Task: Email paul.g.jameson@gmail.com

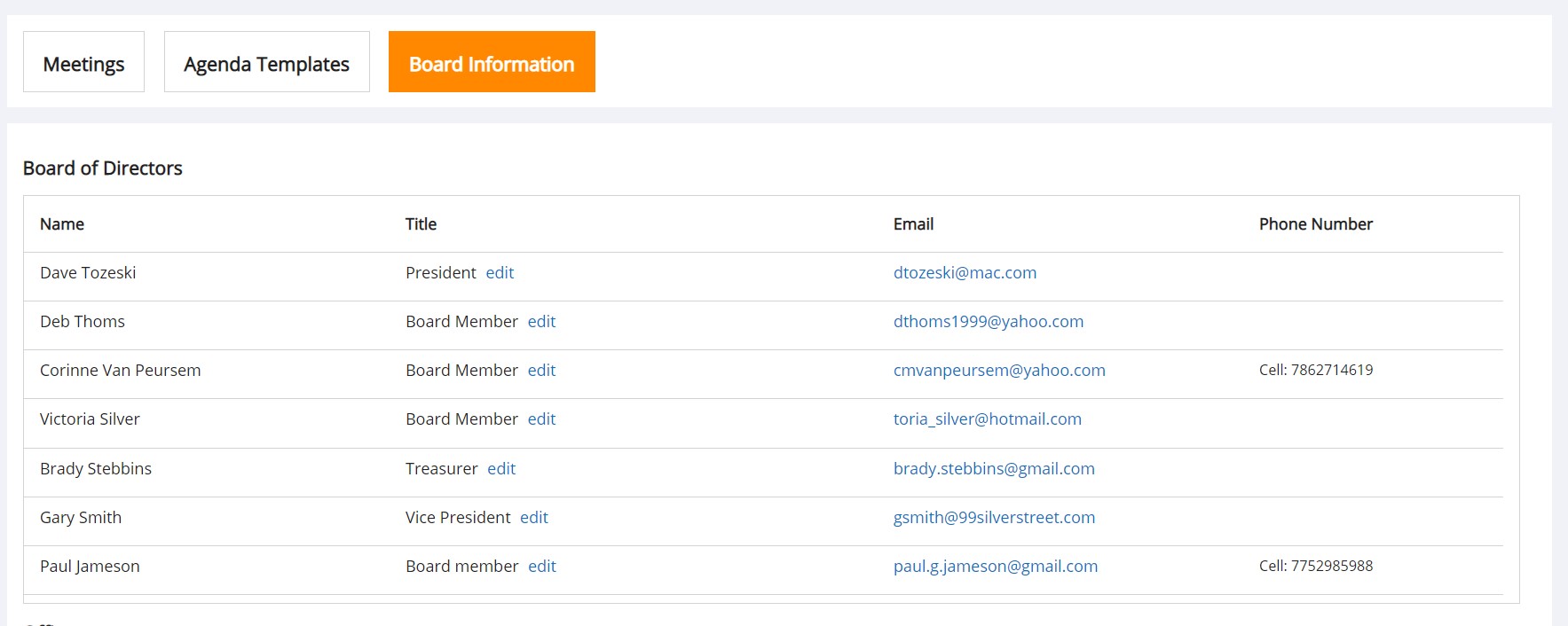Action: point(996,567)
